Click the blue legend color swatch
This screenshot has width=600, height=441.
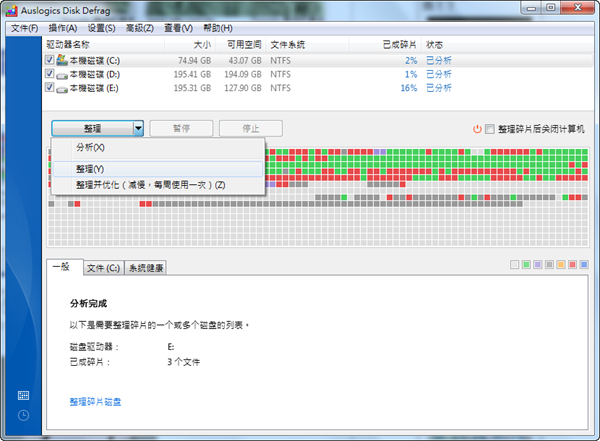point(584,265)
